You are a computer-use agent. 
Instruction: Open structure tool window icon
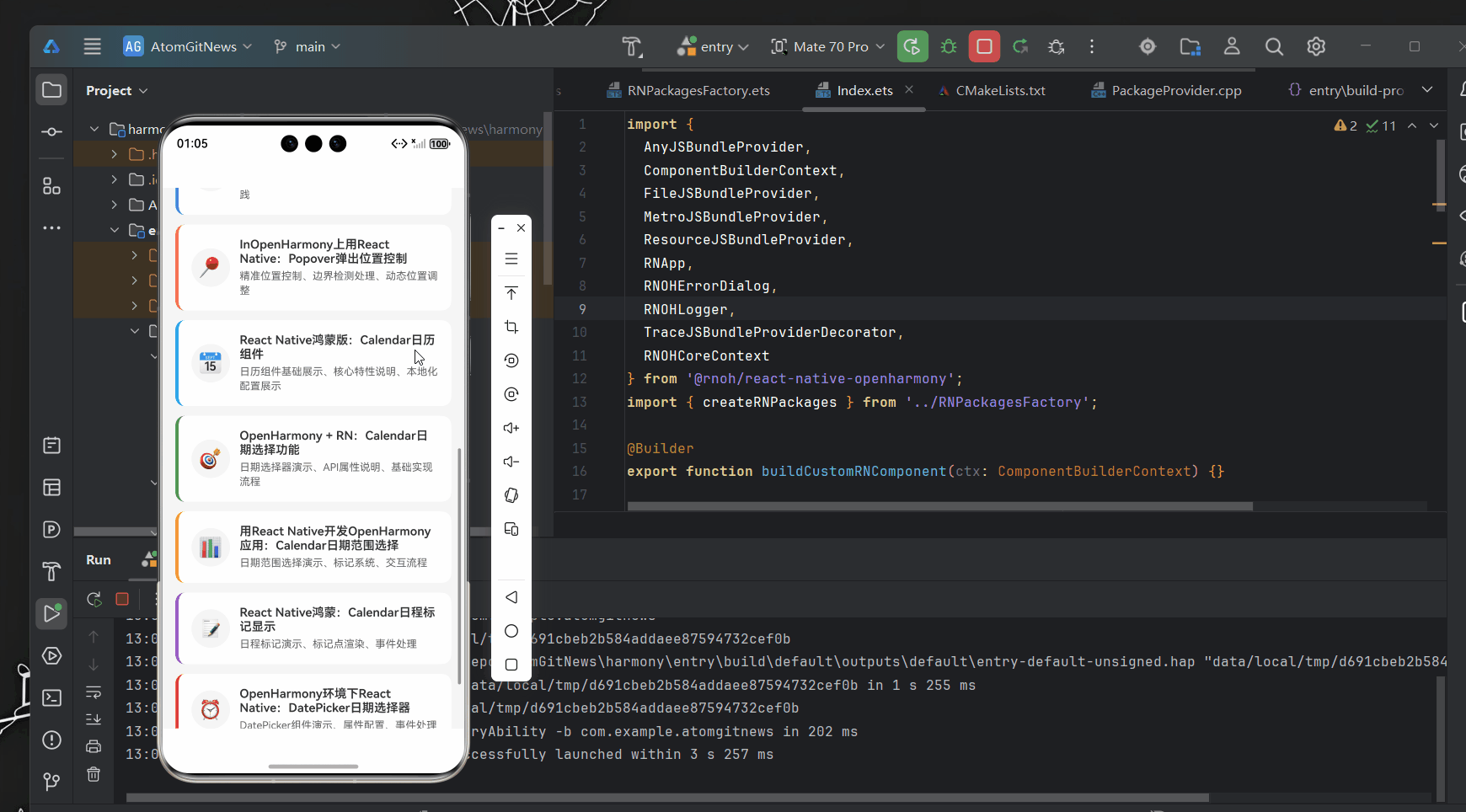pos(51,185)
